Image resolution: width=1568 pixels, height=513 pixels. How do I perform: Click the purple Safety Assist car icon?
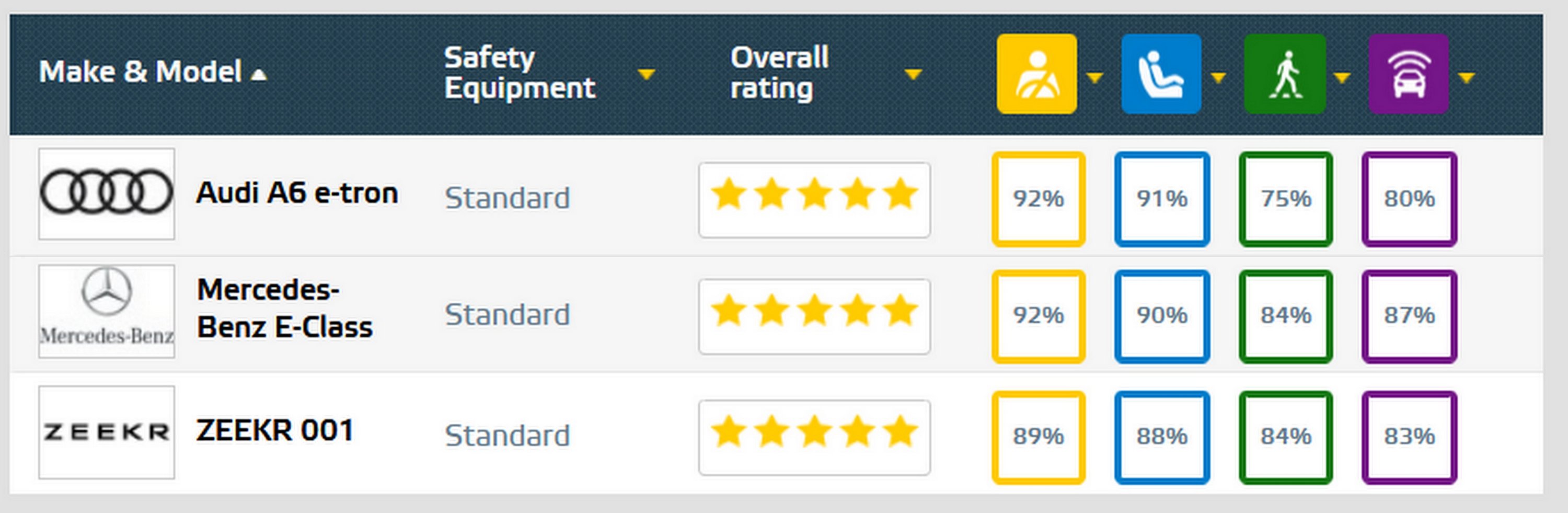pos(1409,74)
